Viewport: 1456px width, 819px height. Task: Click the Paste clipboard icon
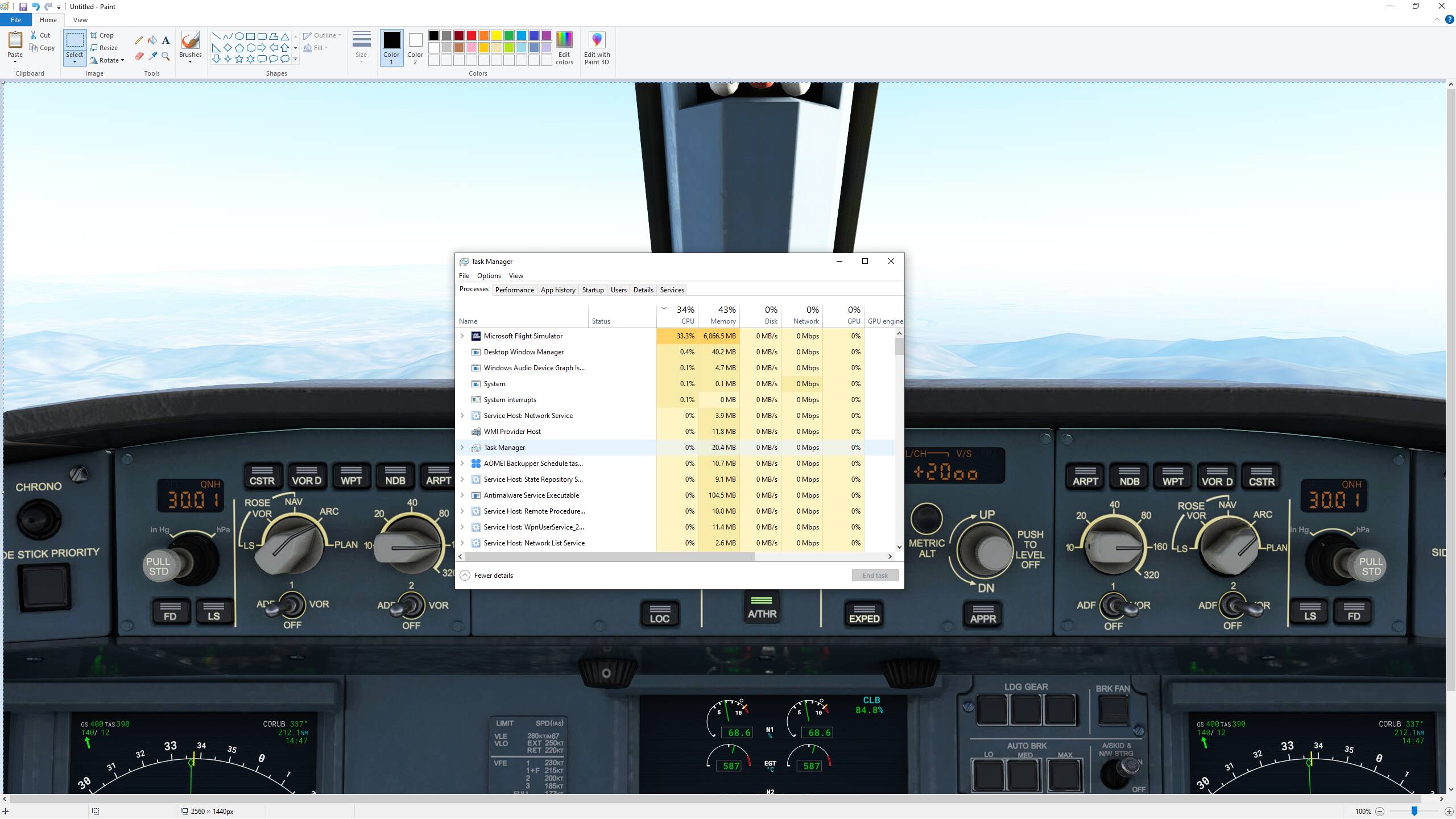click(x=15, y=40)
